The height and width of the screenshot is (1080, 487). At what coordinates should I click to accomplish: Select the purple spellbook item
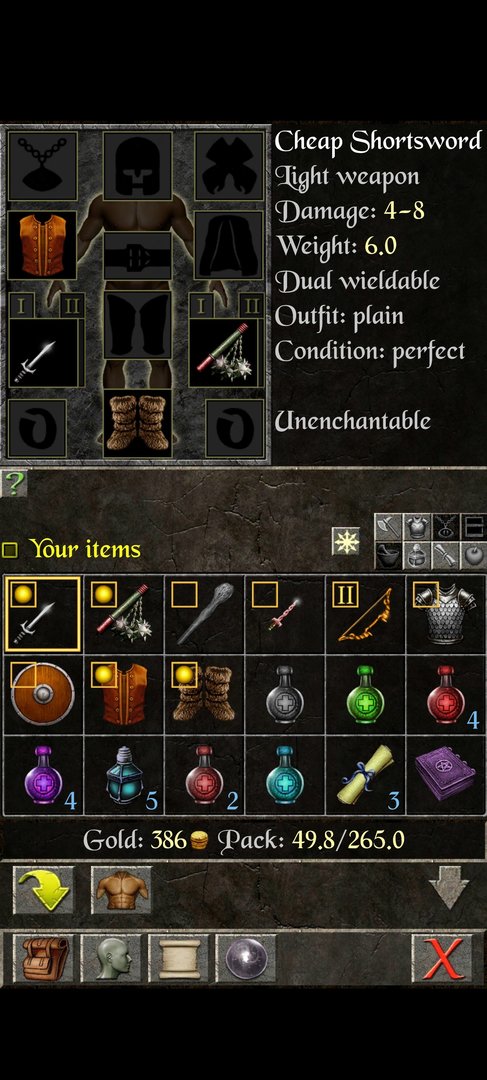point(445,776)
